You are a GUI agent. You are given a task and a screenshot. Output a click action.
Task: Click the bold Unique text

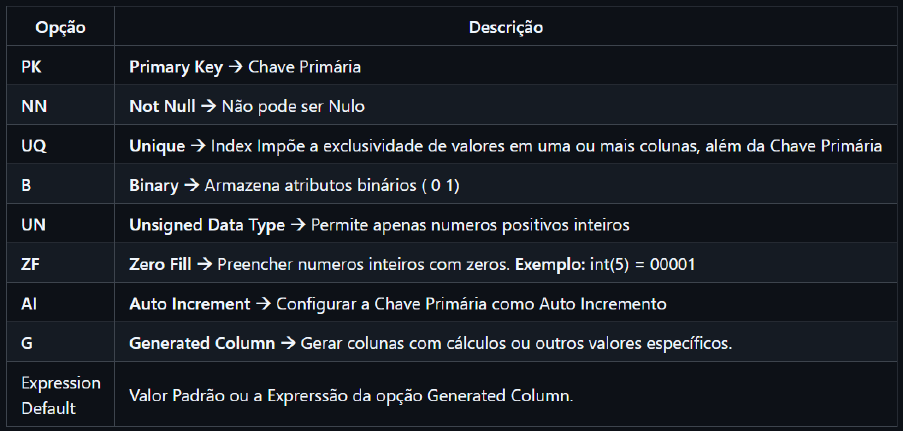point(157,146)
